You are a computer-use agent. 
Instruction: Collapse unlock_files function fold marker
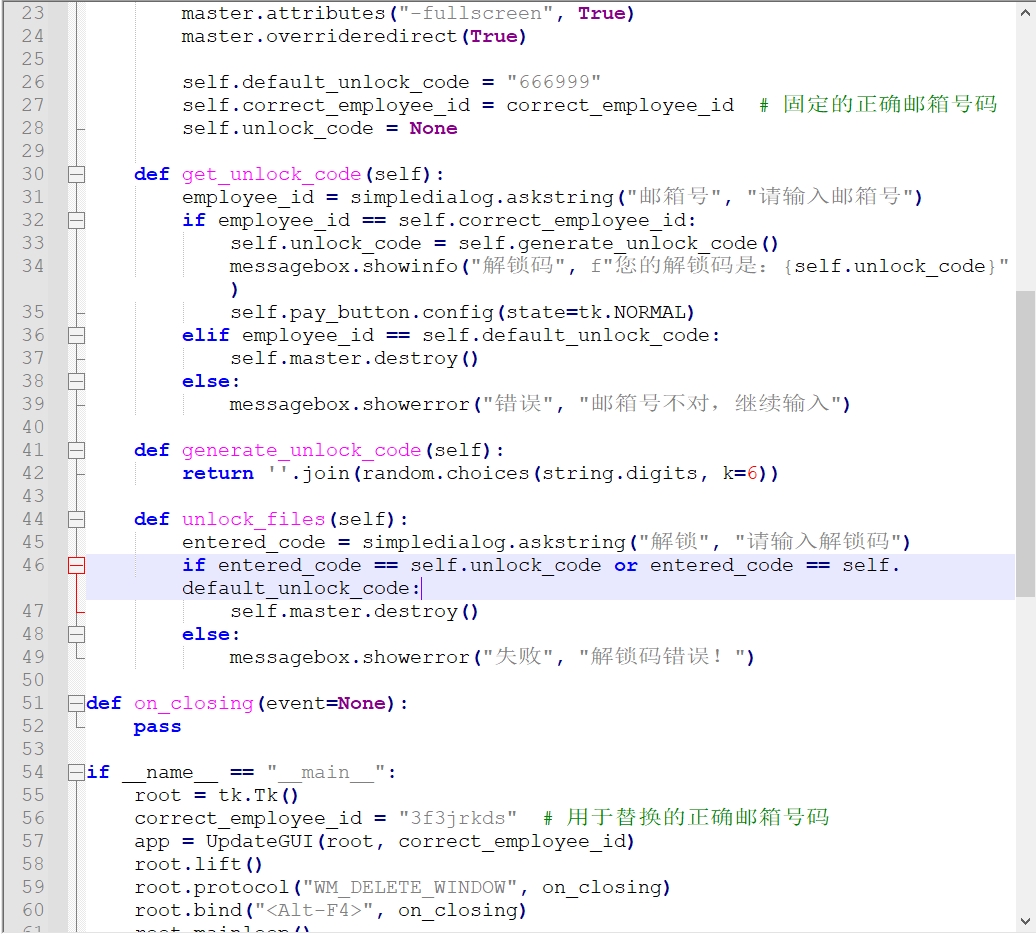click(x=77, y=520)
